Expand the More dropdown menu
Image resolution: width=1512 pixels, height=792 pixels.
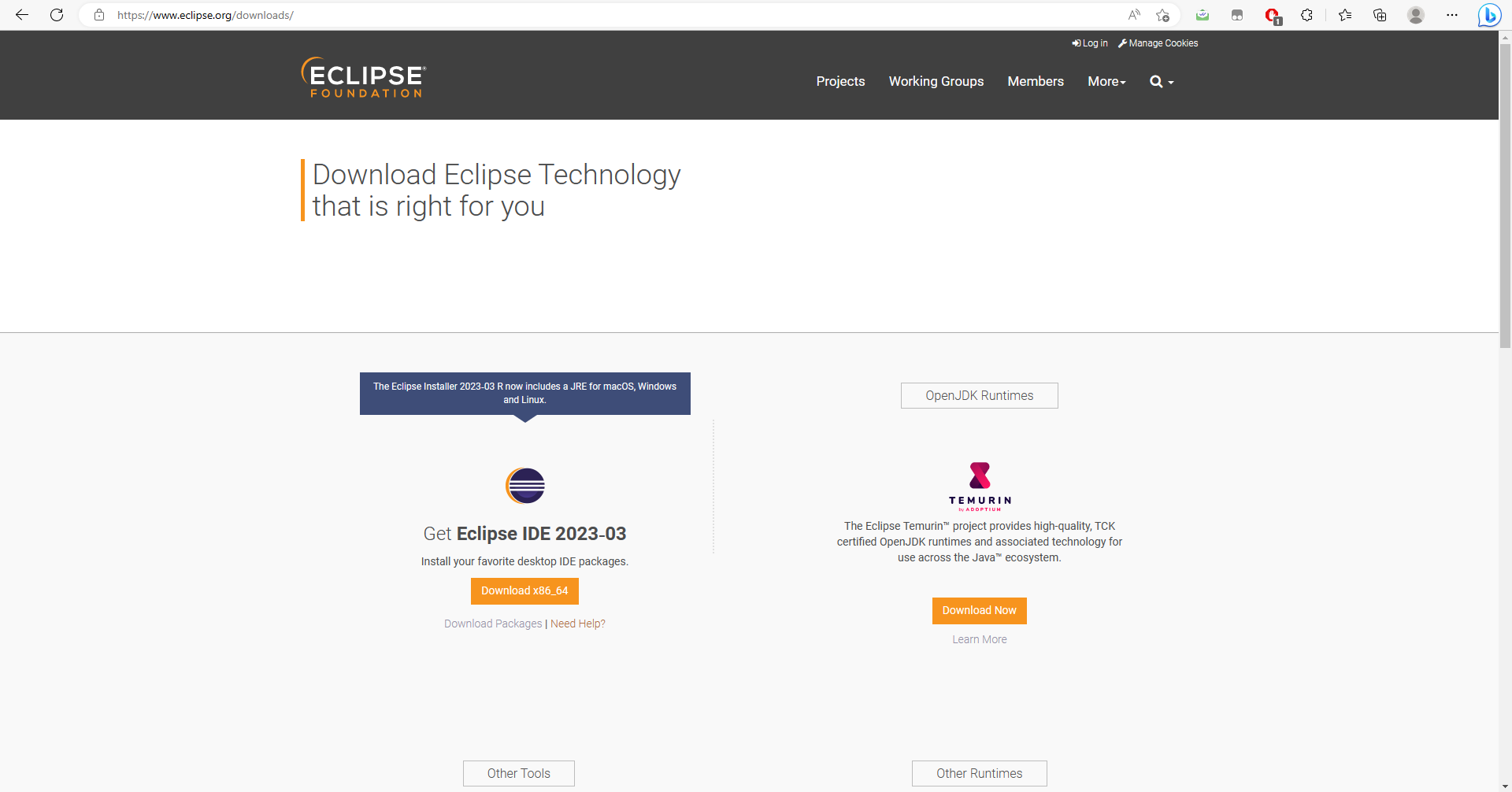tap(1106, 81)
